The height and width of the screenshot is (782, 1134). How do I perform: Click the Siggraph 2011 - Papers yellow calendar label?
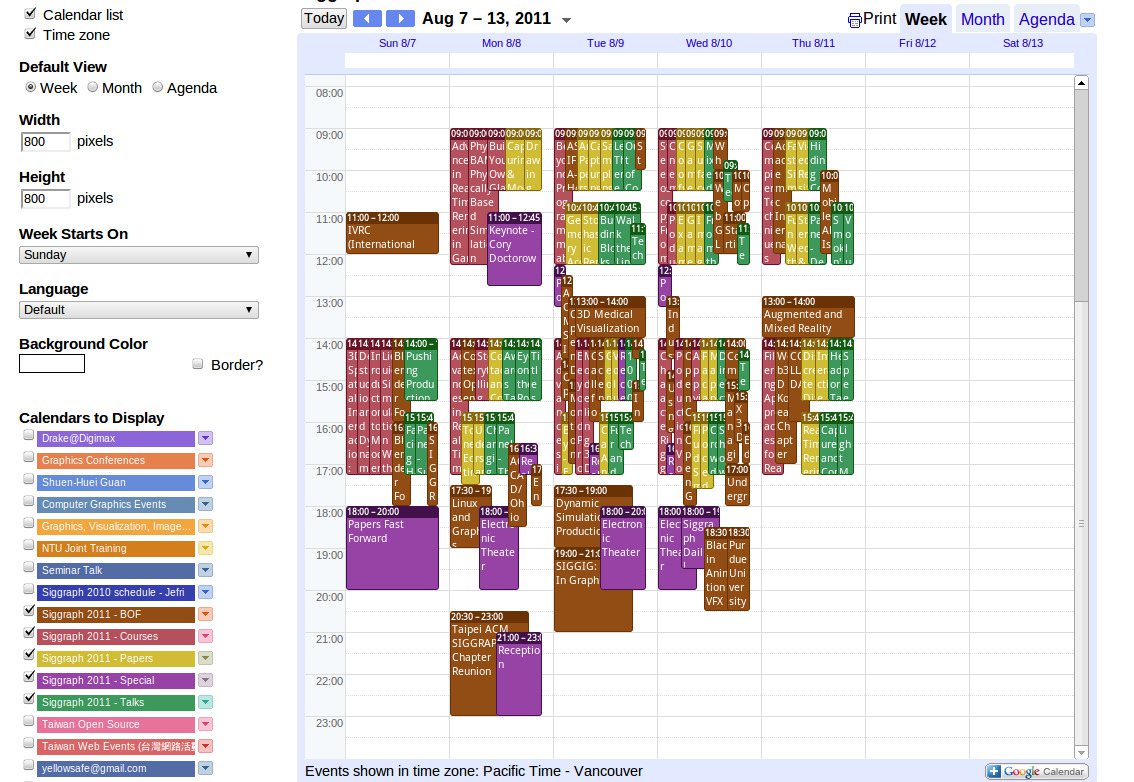[x=117, y=658]
